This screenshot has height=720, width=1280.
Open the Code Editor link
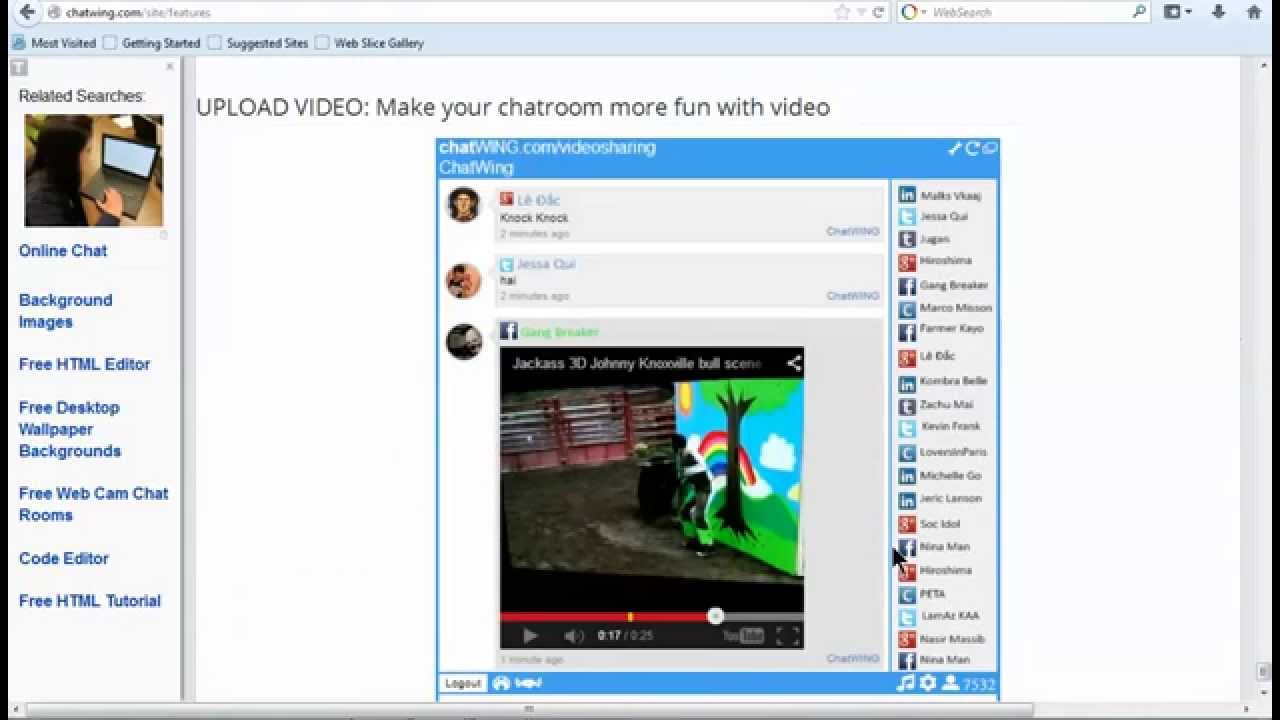64,558
